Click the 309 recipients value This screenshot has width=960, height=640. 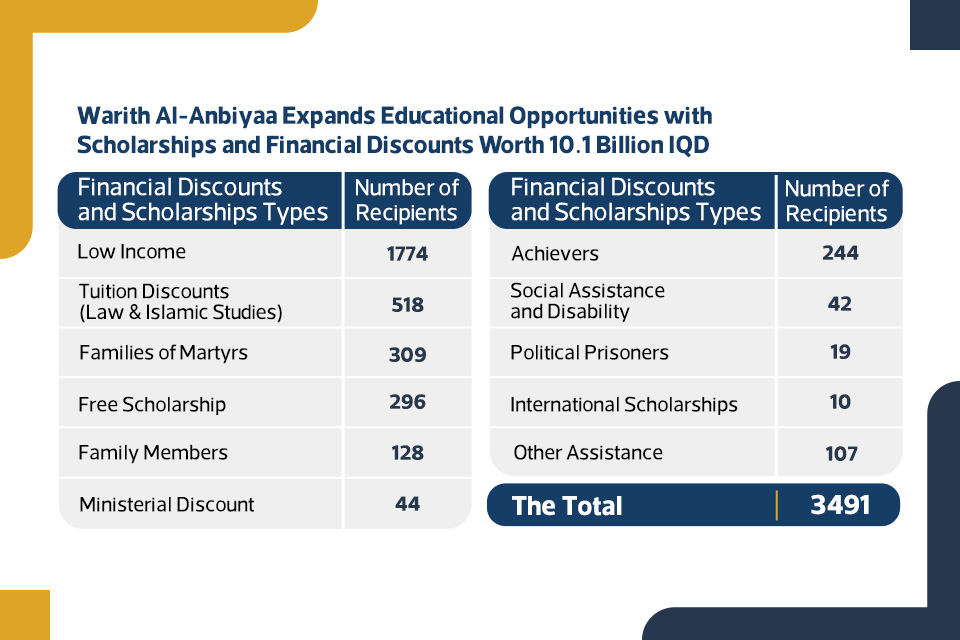tap(407, 354)
